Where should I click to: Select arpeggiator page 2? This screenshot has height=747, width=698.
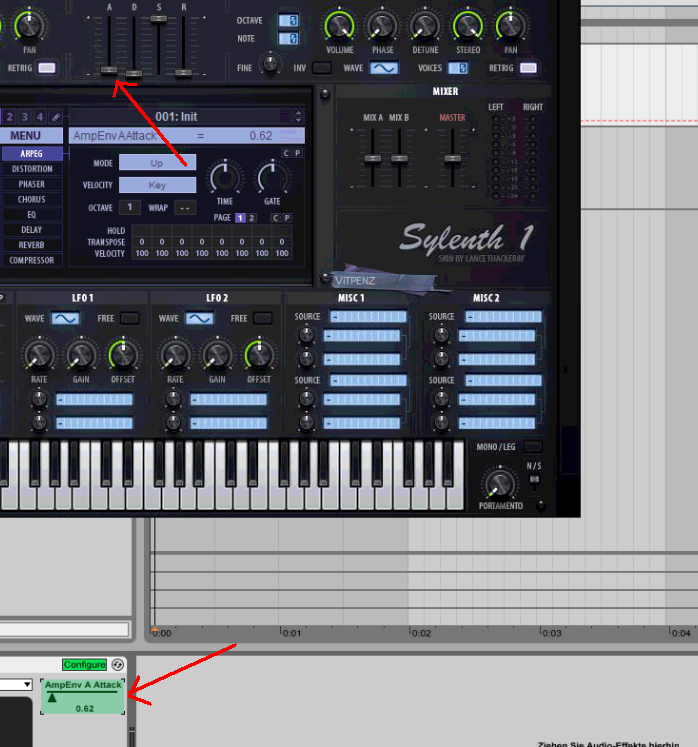pos(252,218)
